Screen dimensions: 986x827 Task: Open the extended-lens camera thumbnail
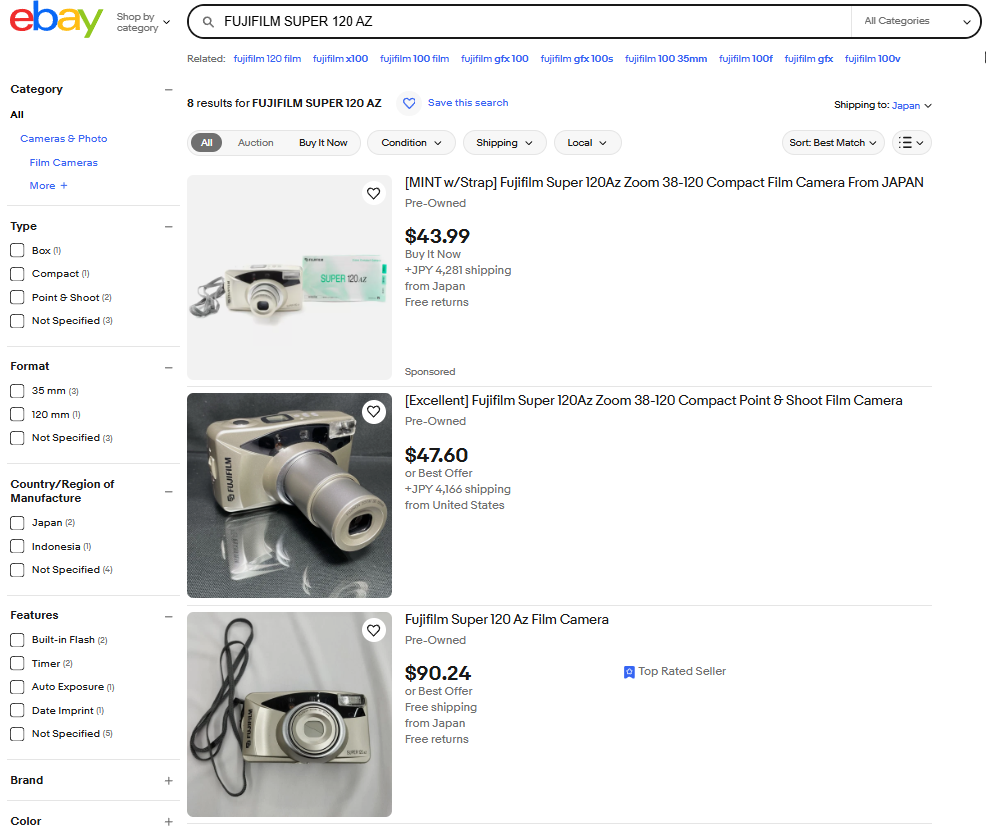289,496
